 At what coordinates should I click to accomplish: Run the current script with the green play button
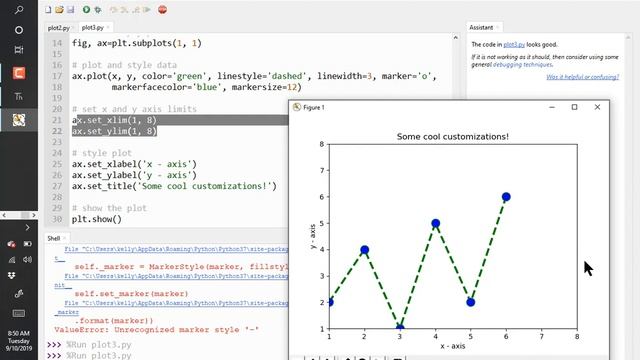point(86,9)
